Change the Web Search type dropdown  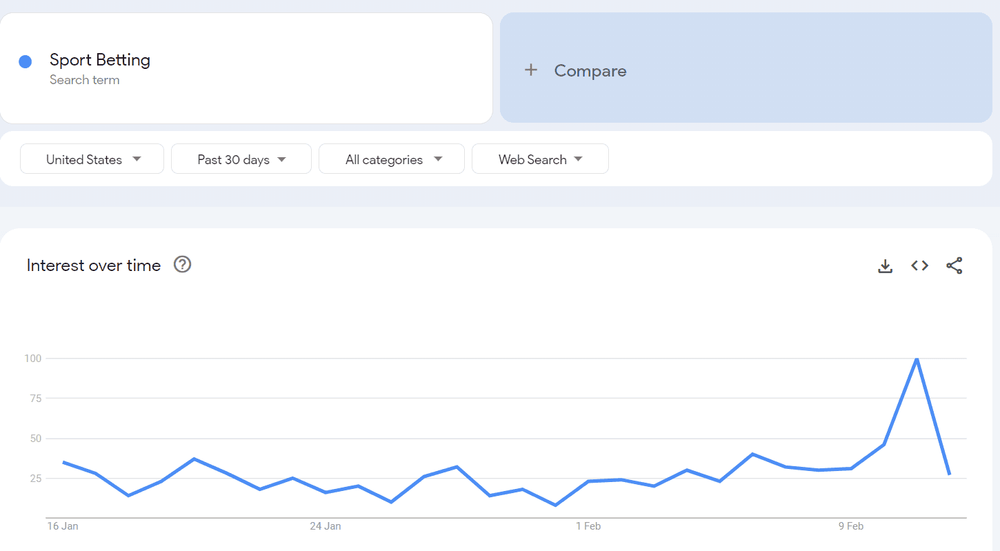coord(540,159)
